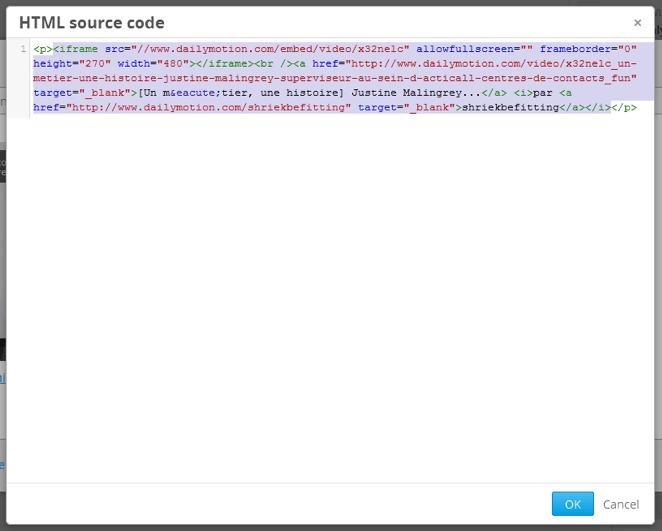662x531 pixels.
Task: Click the <br /> tag in code
Action: tap(273, 64)
